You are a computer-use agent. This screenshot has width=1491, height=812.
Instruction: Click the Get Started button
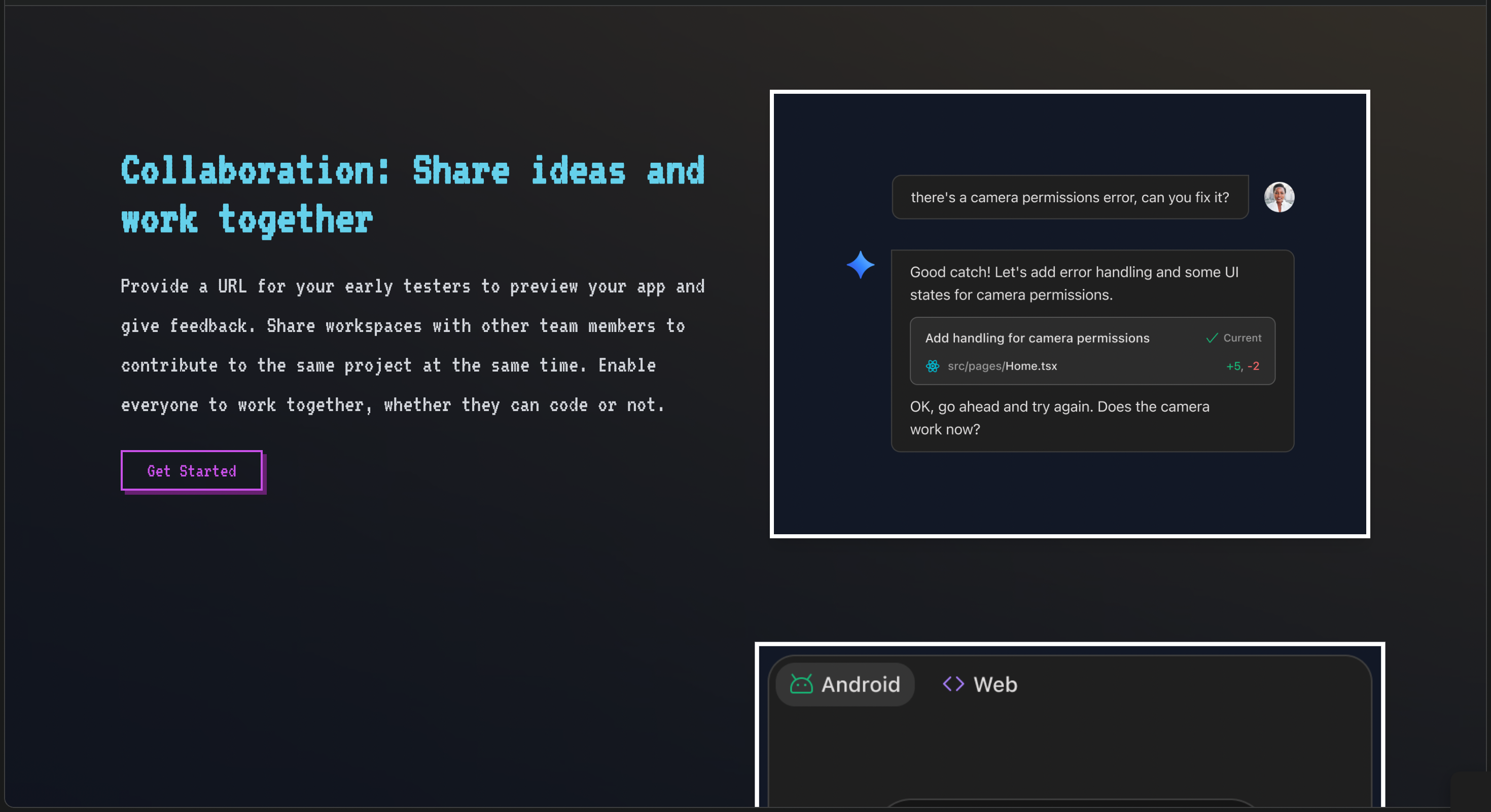(x=192, y=471)
